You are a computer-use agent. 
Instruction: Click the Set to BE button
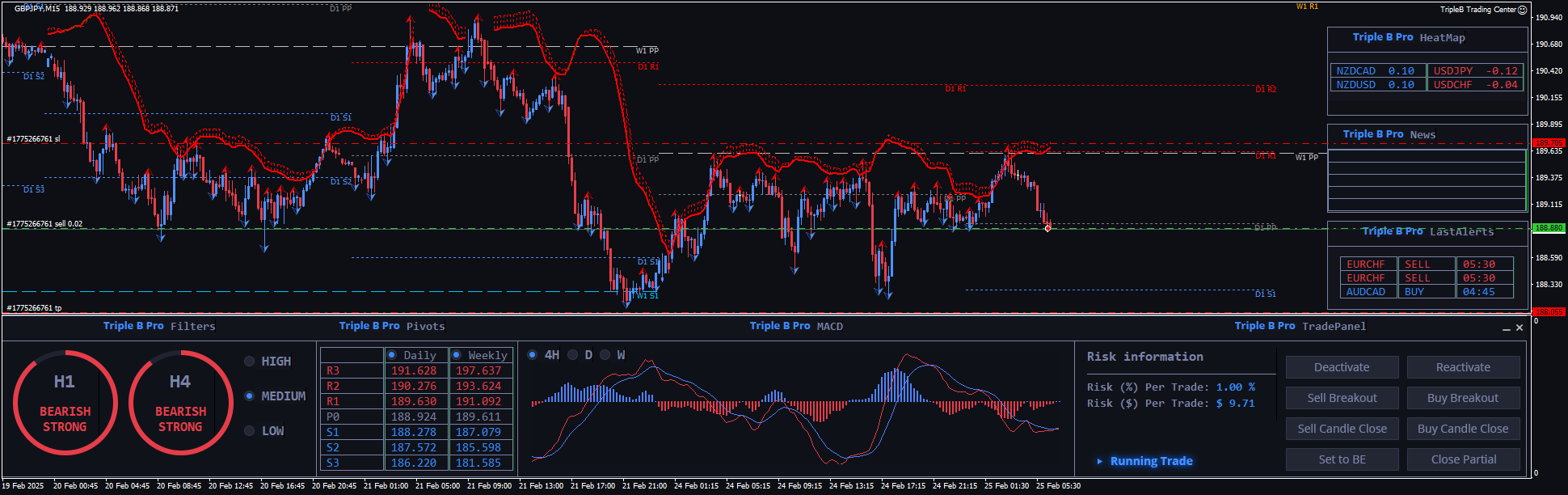(1342, 459)
